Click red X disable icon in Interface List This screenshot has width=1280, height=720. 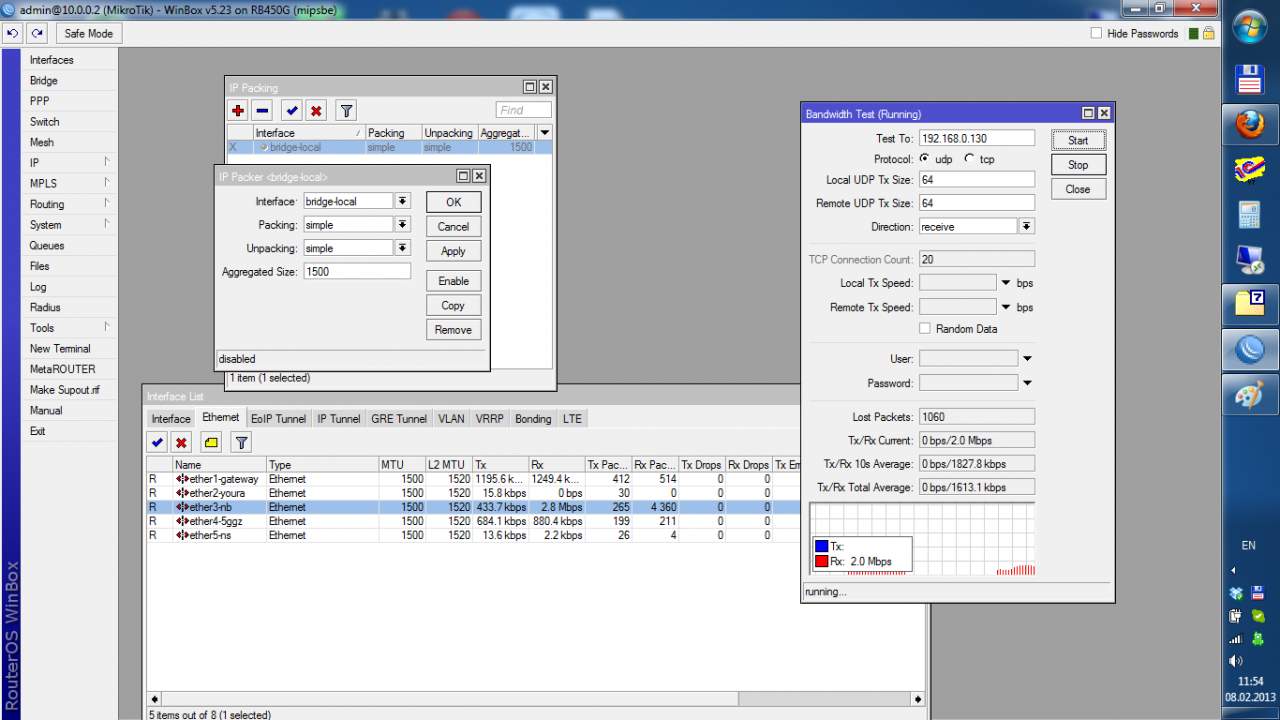(x=181, y=442)
